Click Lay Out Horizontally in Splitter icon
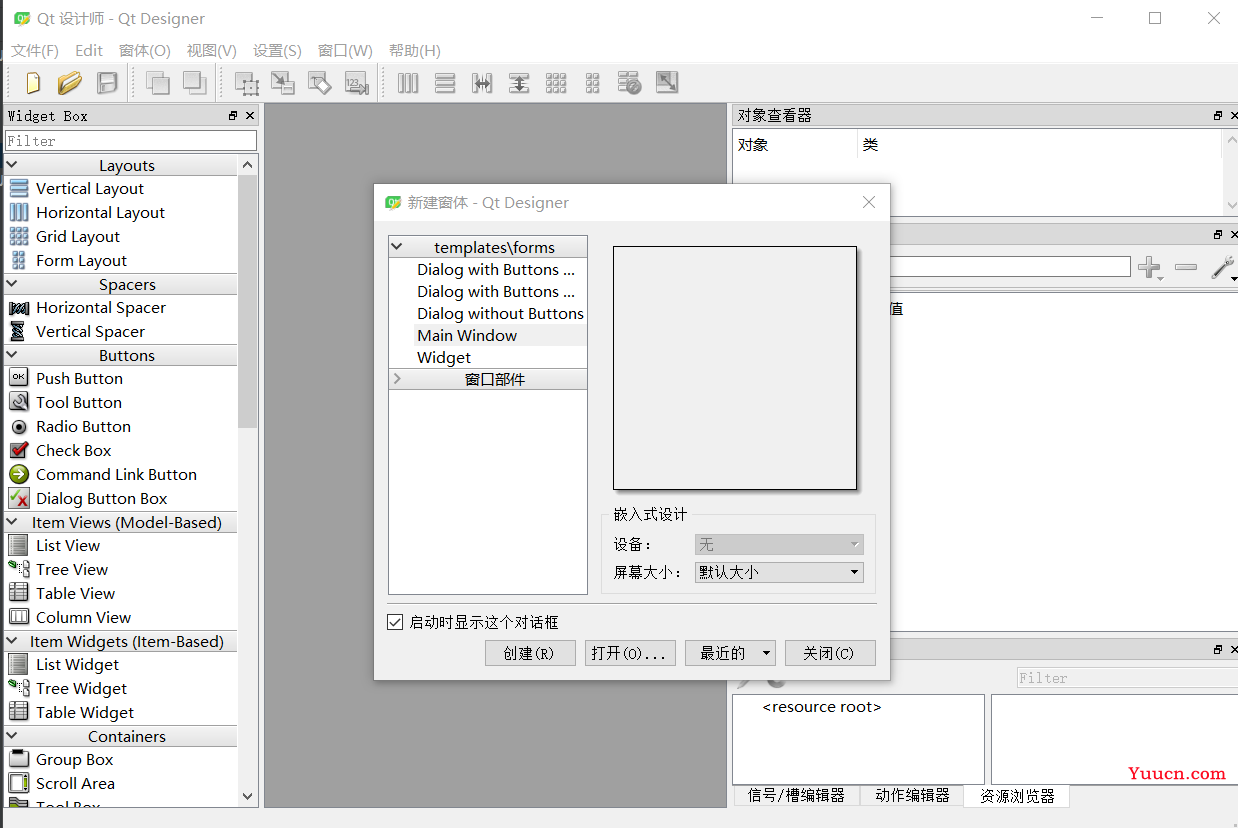Screen dimensions: 1238x828 (482, 83)
